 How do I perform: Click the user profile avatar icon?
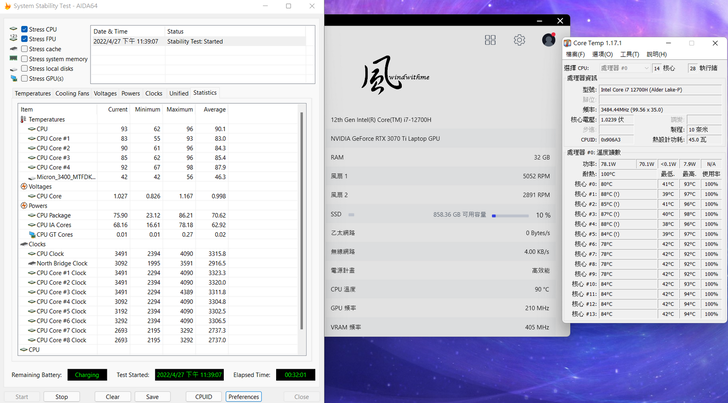(x=548, y=41)
